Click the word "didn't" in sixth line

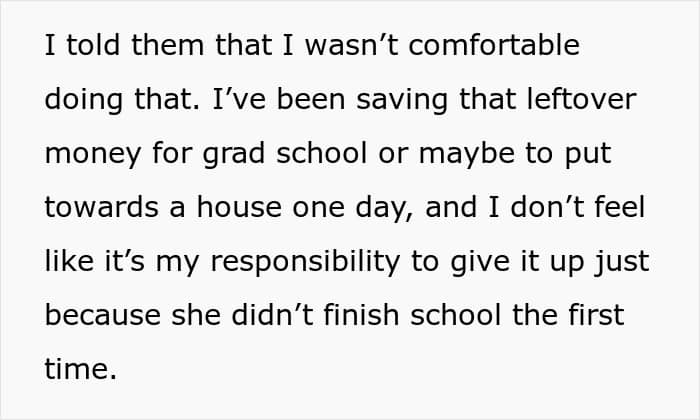[x=272, y=315]
